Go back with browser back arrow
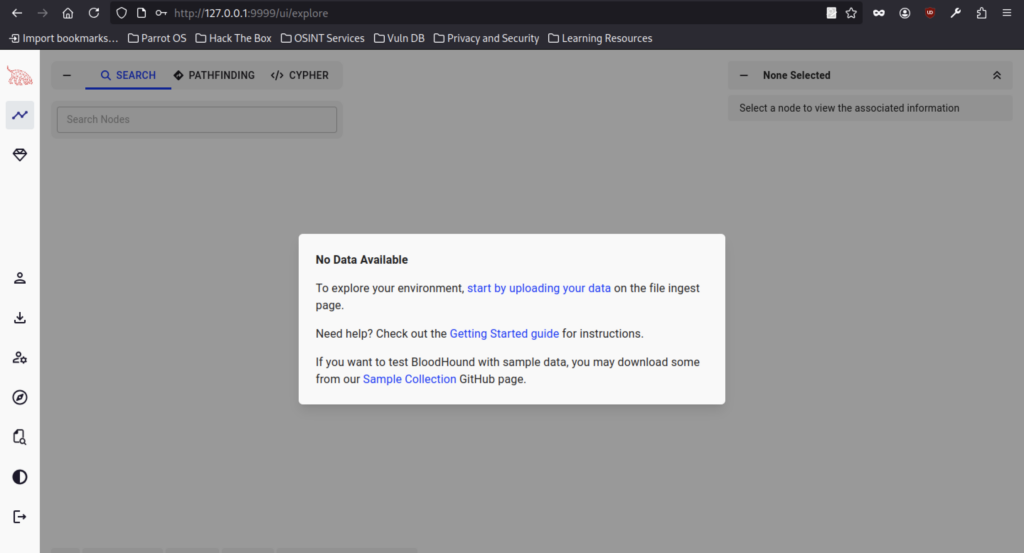Image resolution: width=1024 pixels, height=553 pixels. tap(17, 13)
